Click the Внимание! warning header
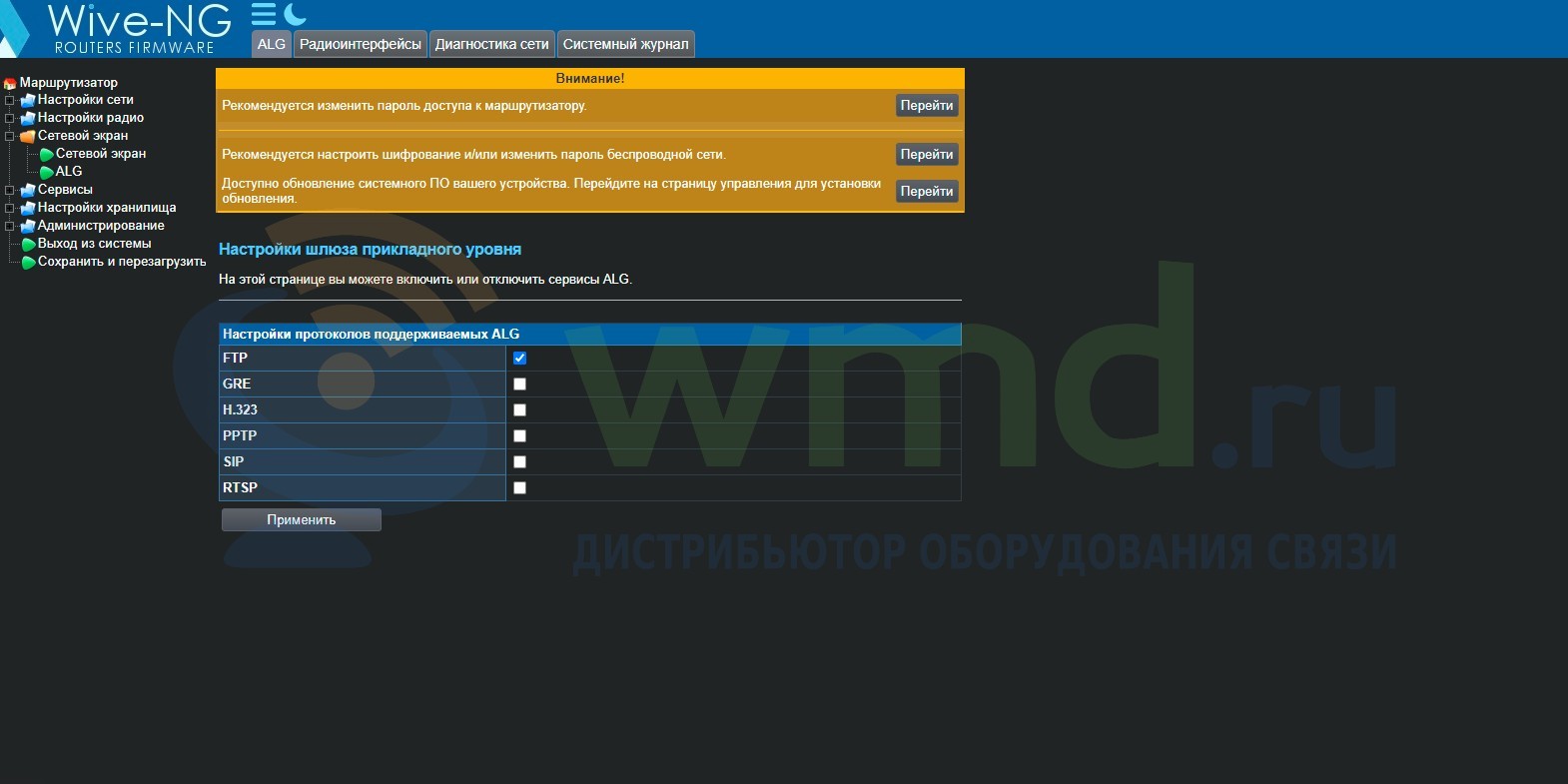The height and width of the screenshot is (784, 1568). [590, 78]
